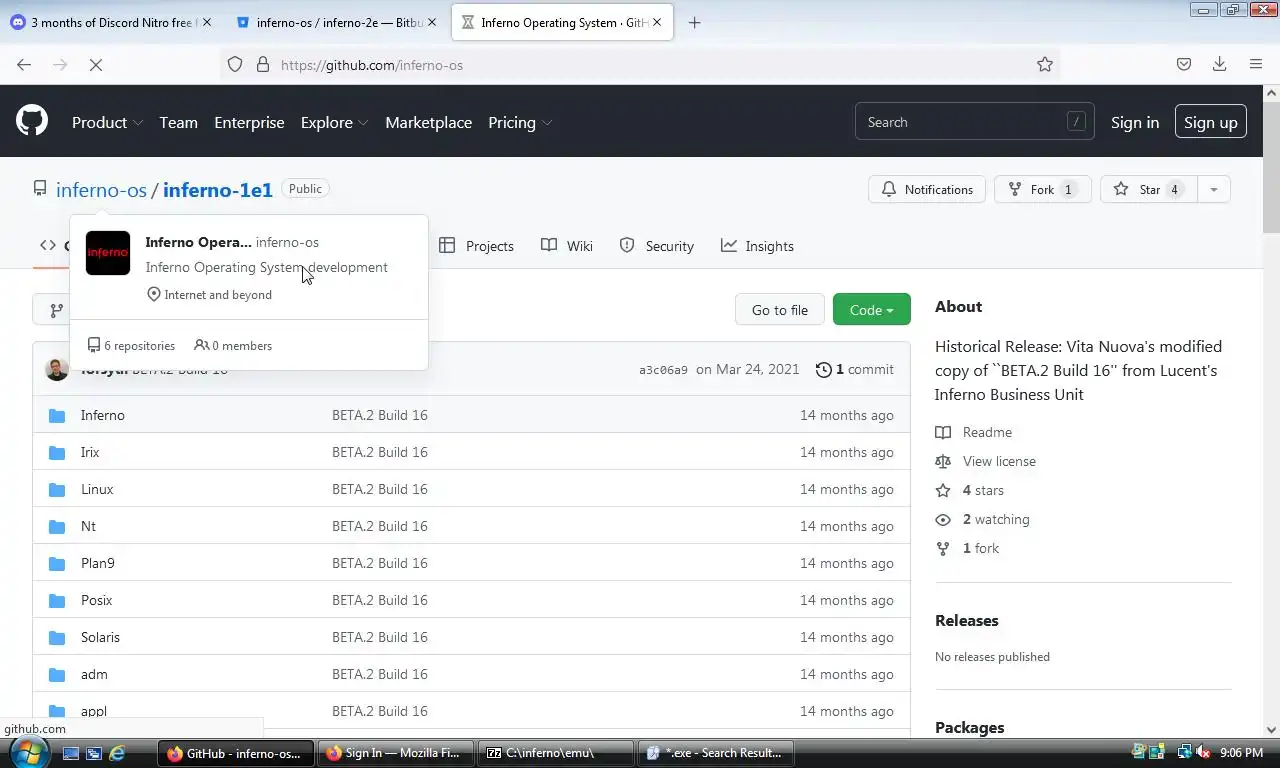Click the Linux folder icon
1280x768 pixels.
[x=57, y=489]
